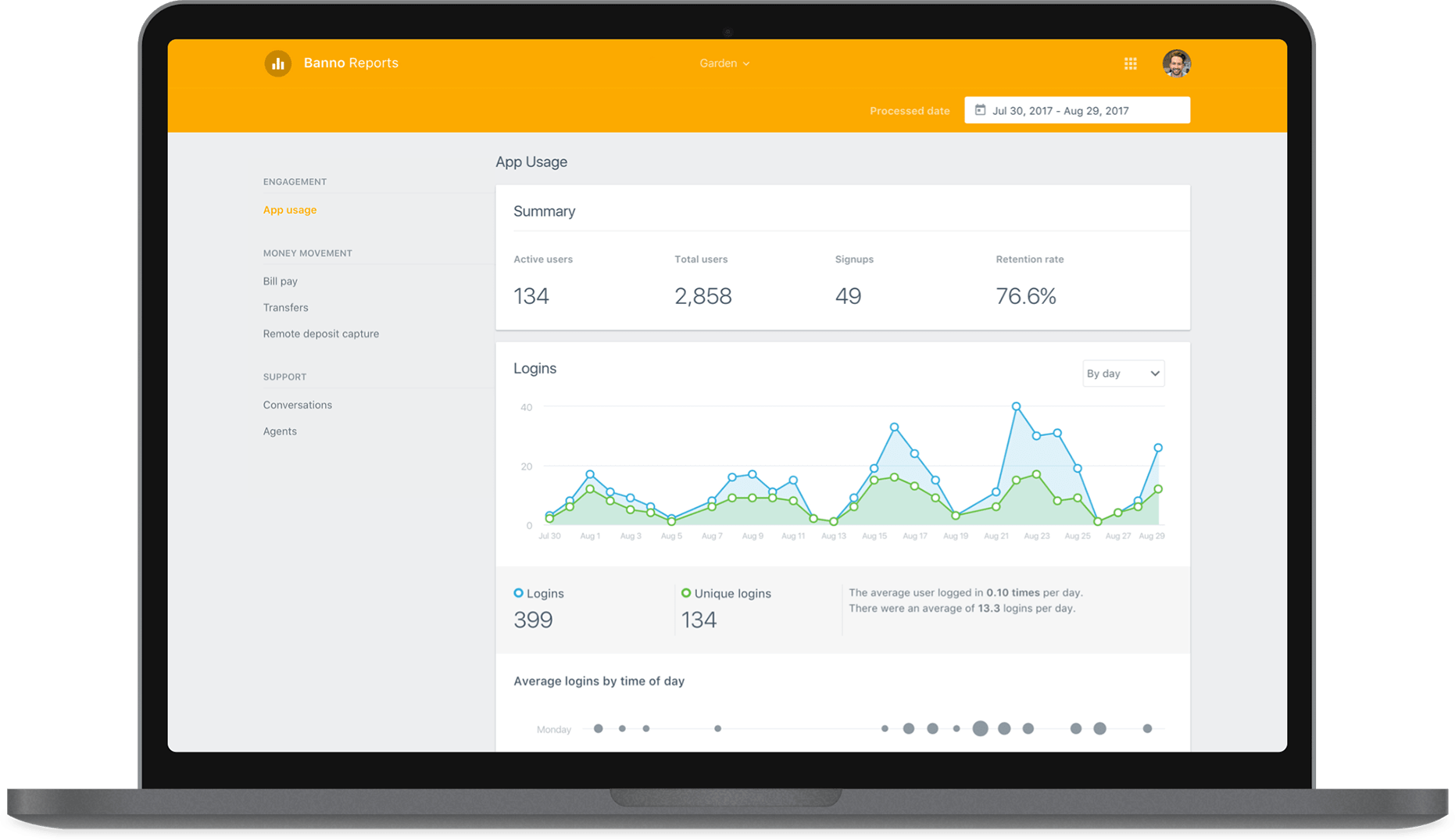Select Conversations under Support
The width and height of the screenshot is (1455, 840).
[298, 405]
